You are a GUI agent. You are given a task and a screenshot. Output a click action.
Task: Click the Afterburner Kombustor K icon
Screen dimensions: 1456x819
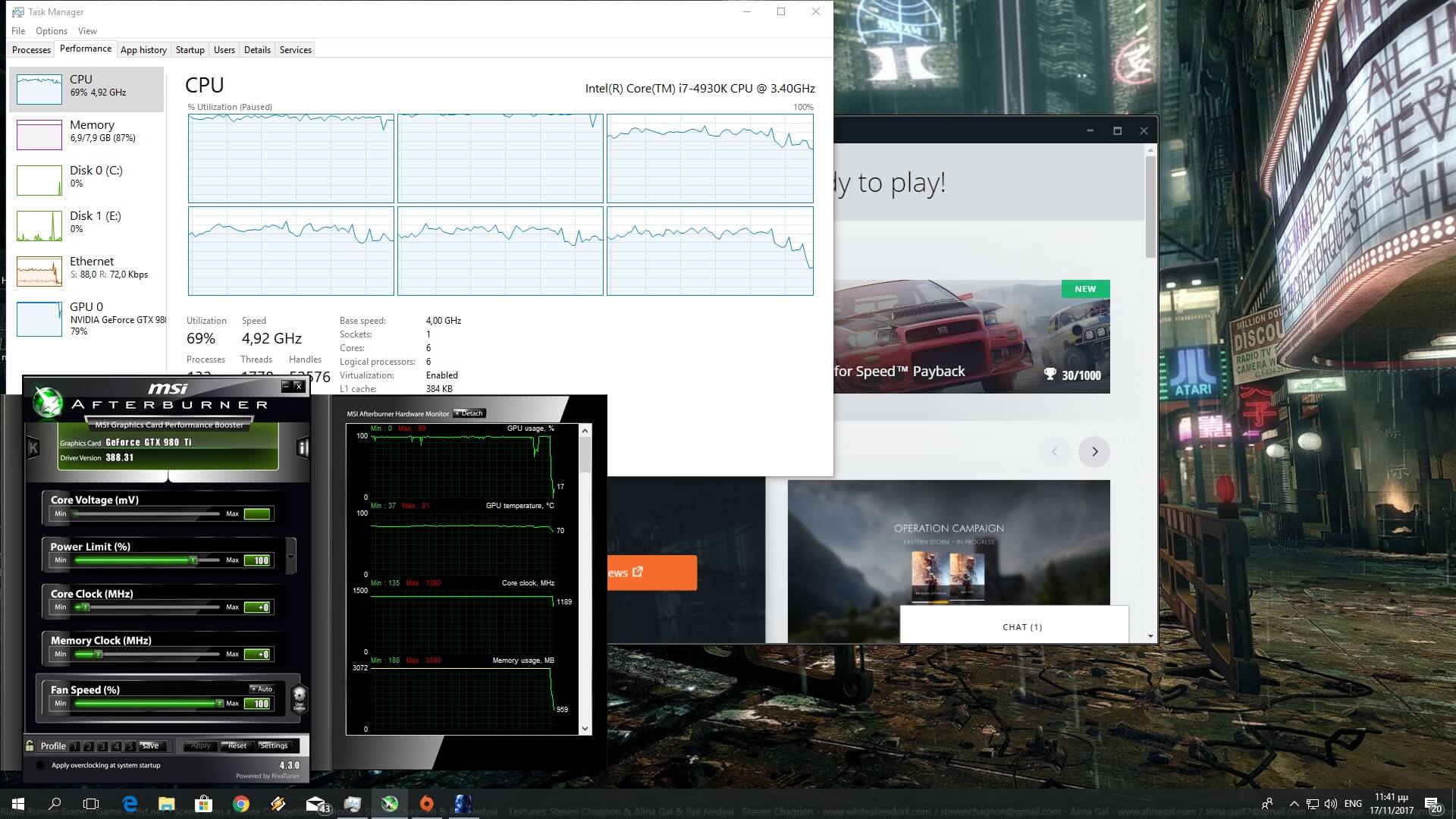(x=33, y=447)
